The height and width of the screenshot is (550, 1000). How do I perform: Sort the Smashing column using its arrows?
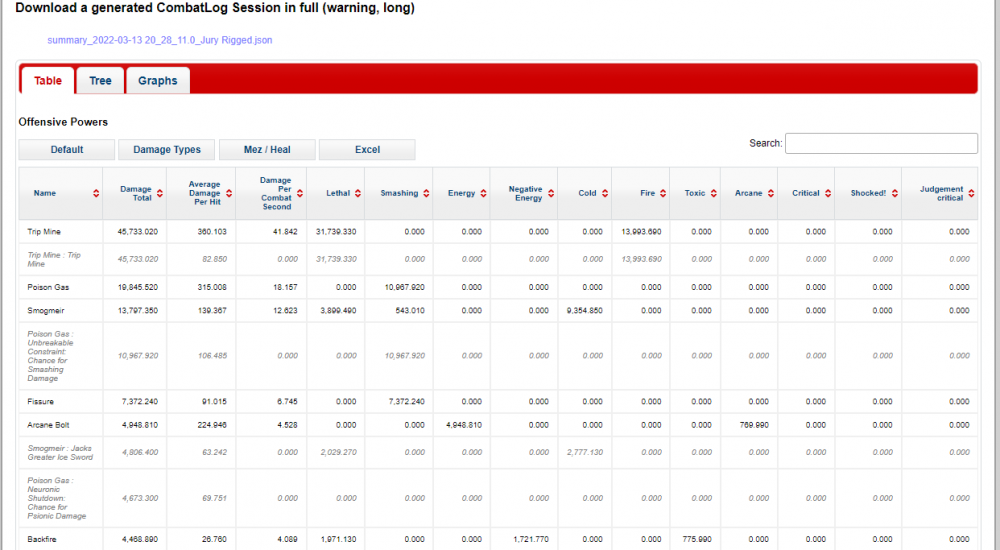[426, 194]
